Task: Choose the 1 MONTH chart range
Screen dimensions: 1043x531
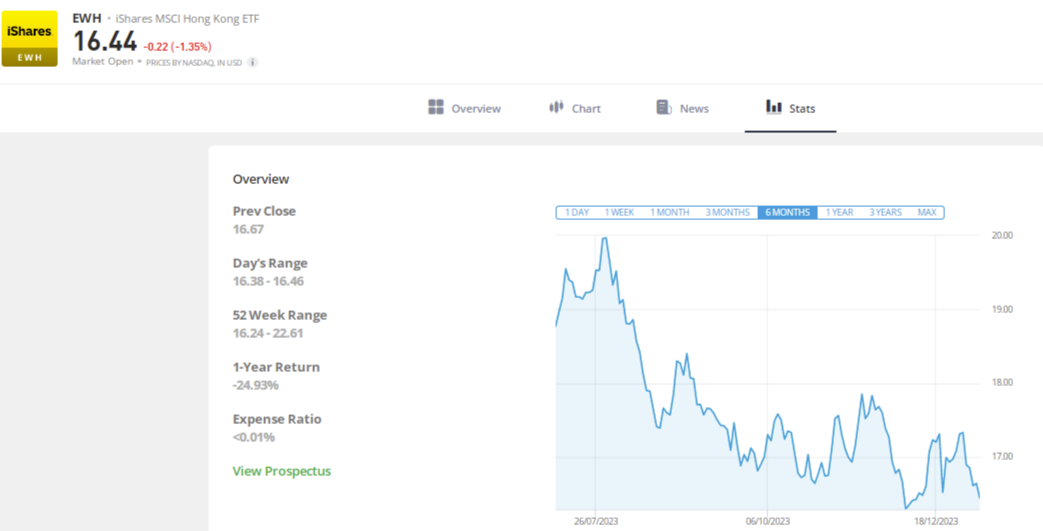Action: tap(669, 212)
